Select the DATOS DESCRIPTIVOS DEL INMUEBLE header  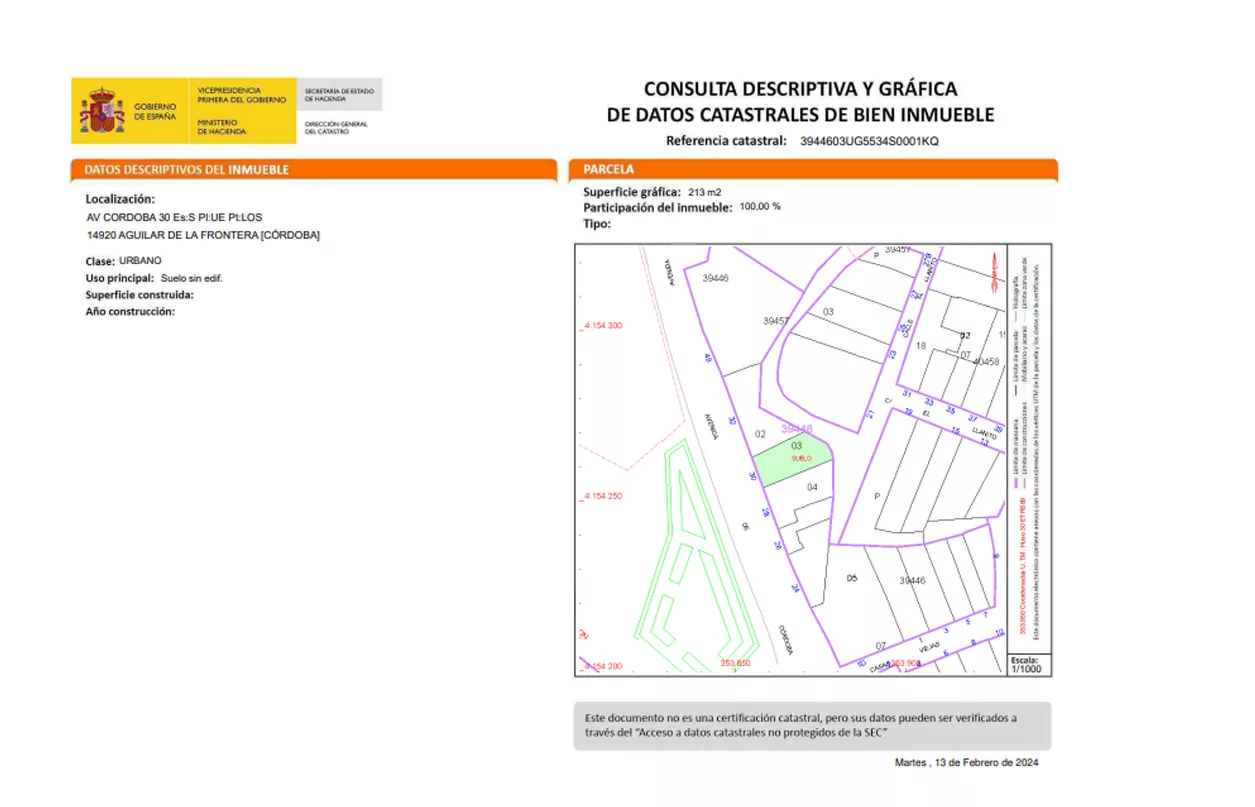[x=186, y=170]
